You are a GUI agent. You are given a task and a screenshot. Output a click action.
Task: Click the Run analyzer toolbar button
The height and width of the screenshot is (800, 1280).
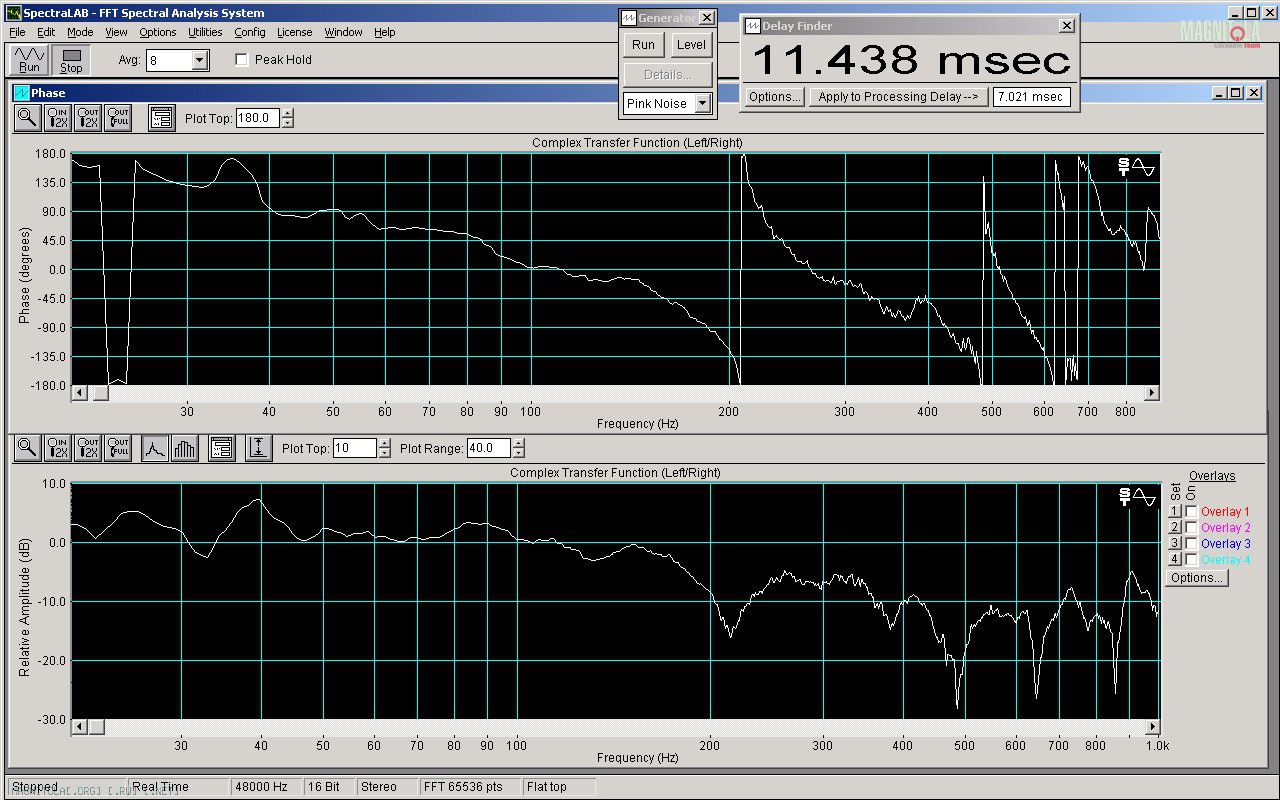(x=29, y=60)
